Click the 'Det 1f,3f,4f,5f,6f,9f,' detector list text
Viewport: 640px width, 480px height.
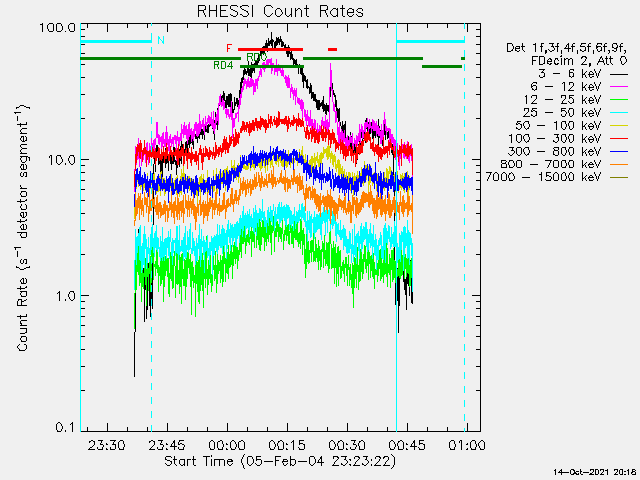click(566, 48)
